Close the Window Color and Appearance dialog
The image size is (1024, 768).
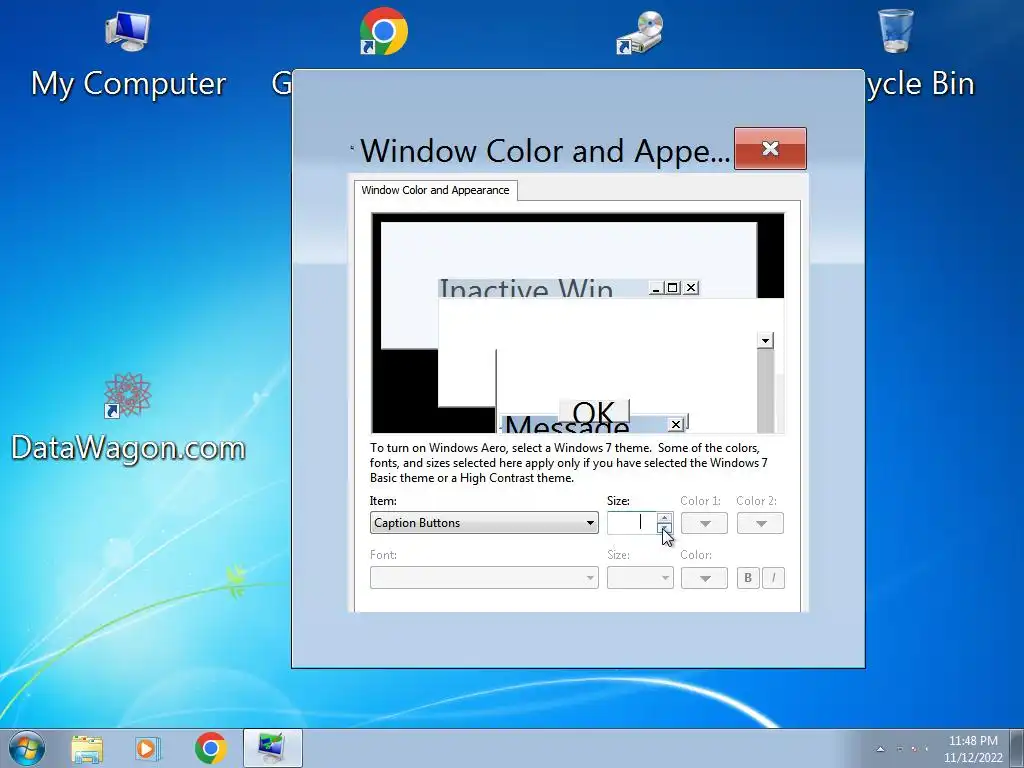point(770,149)
